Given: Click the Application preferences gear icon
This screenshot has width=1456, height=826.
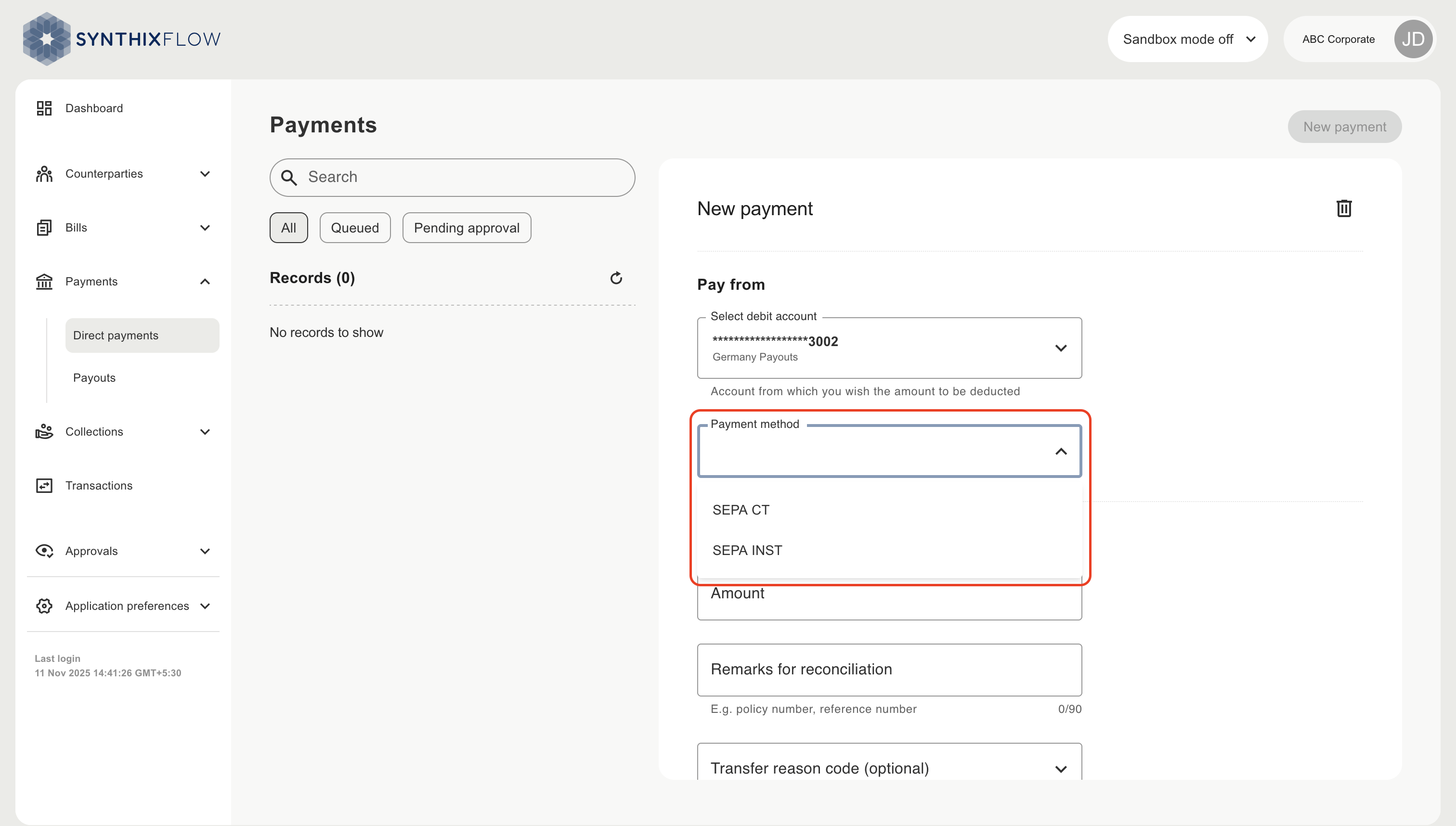Looking at the screenshot, I should (44, 606).
